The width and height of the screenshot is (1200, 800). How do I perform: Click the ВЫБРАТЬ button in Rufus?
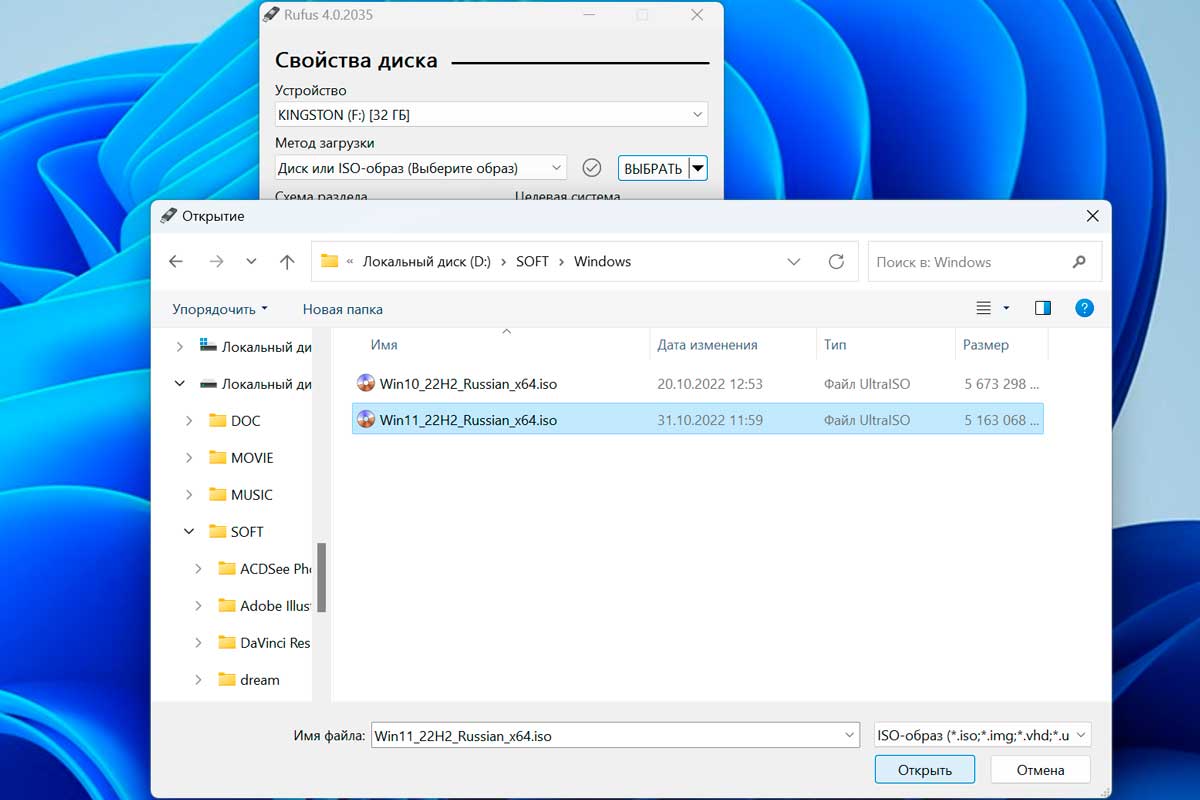(653, 168)
